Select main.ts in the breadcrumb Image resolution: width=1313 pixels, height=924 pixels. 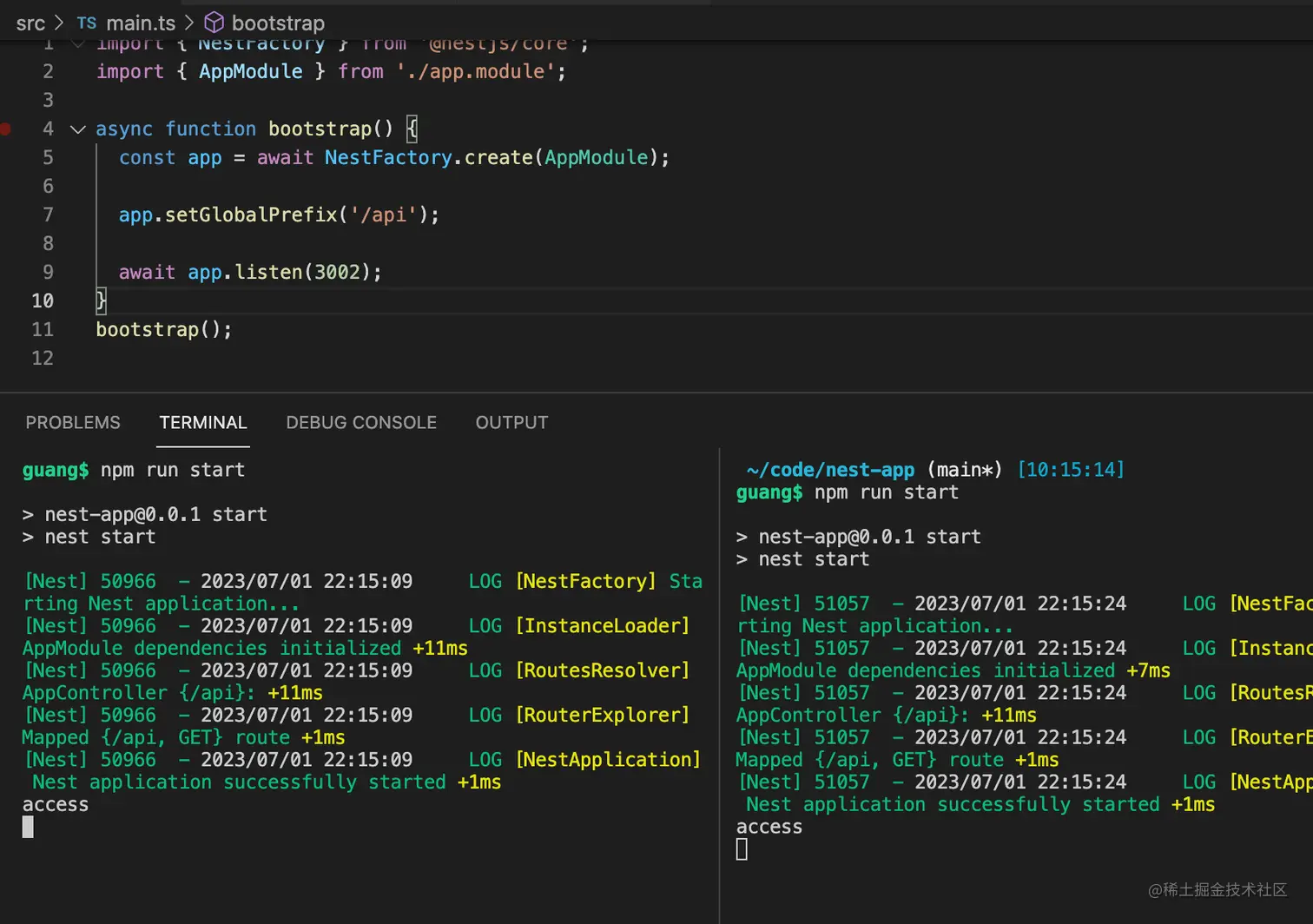pos(141,23)
